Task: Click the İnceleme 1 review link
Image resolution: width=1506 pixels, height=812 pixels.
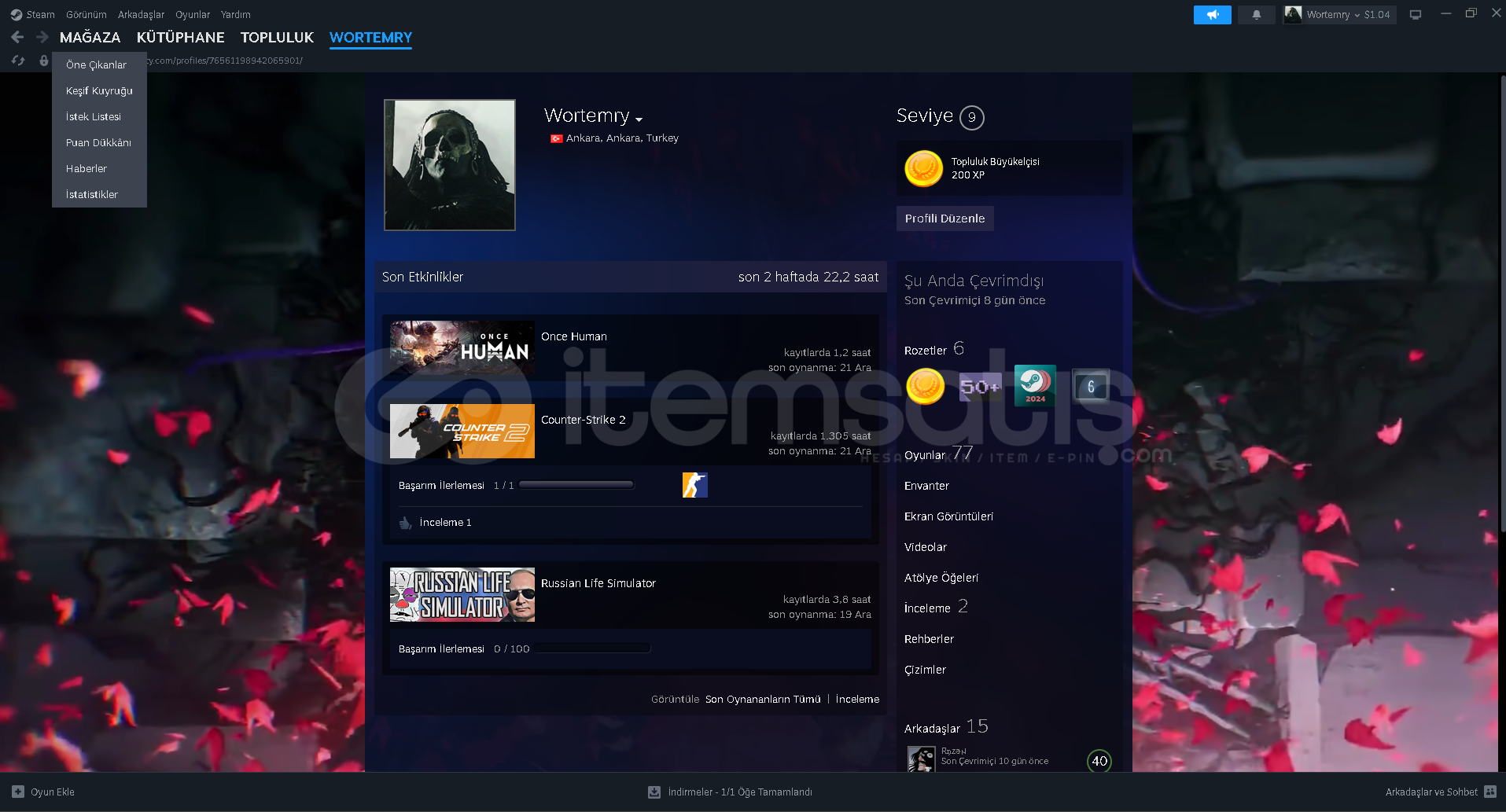Action: pos(446,523)
